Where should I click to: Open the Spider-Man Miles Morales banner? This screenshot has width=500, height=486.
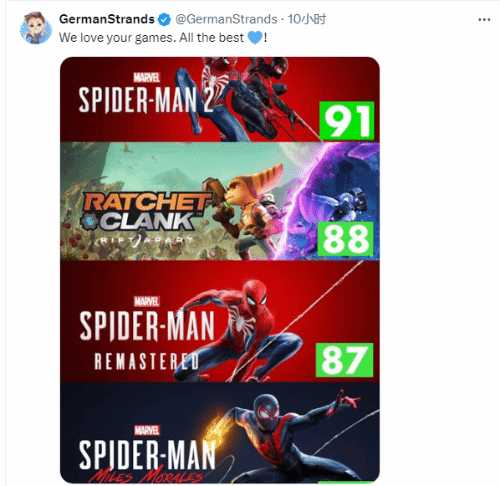(x=220, y=432)
